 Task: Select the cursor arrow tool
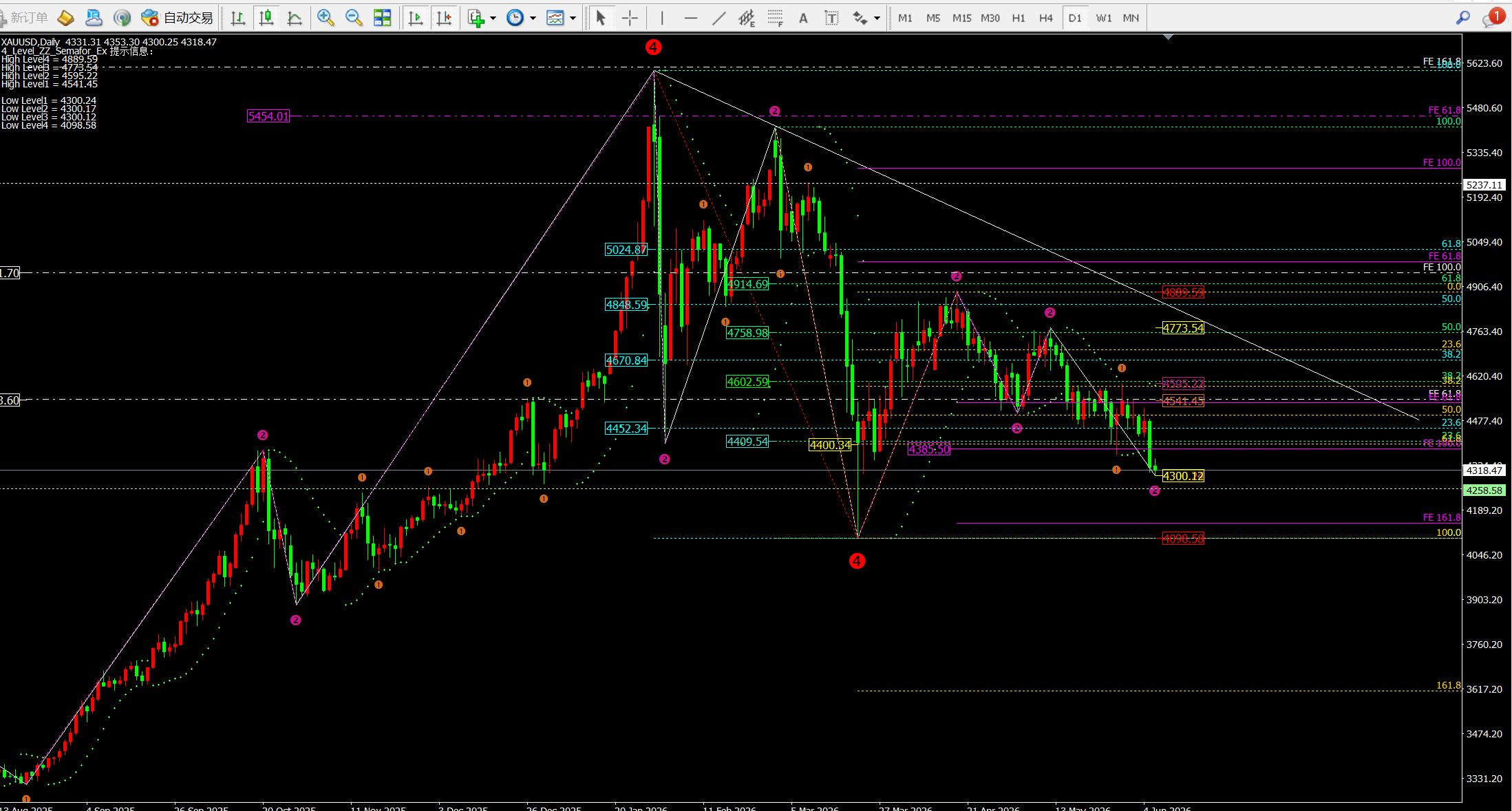click(x=601, y=18)
